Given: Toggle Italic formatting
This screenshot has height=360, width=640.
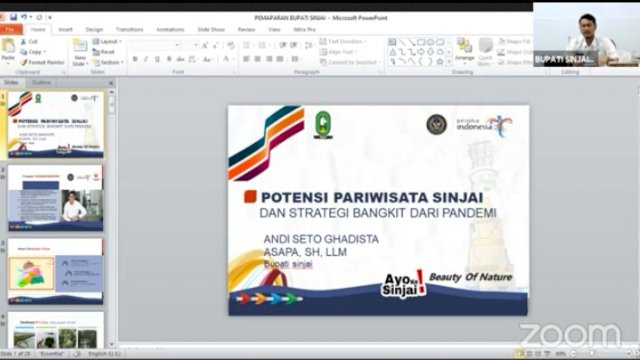Looking at the screenshot, I should click(146, 59).
